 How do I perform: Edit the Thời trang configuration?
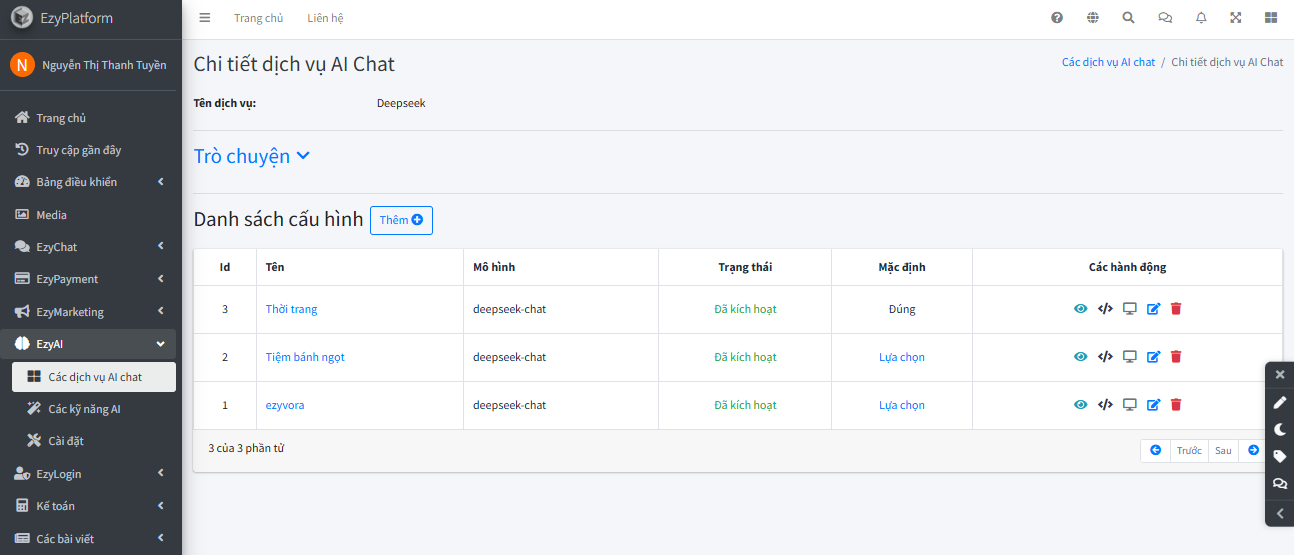1153,309
